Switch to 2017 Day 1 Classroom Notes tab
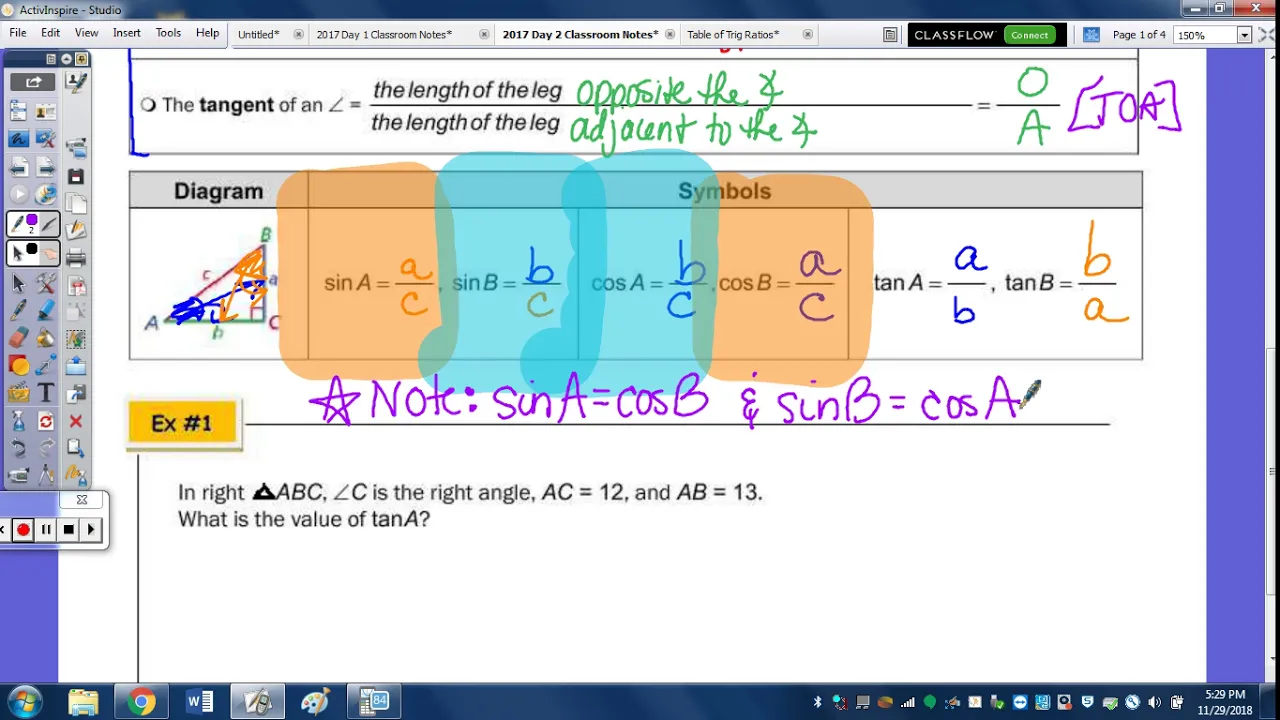 tap(384, 34)
